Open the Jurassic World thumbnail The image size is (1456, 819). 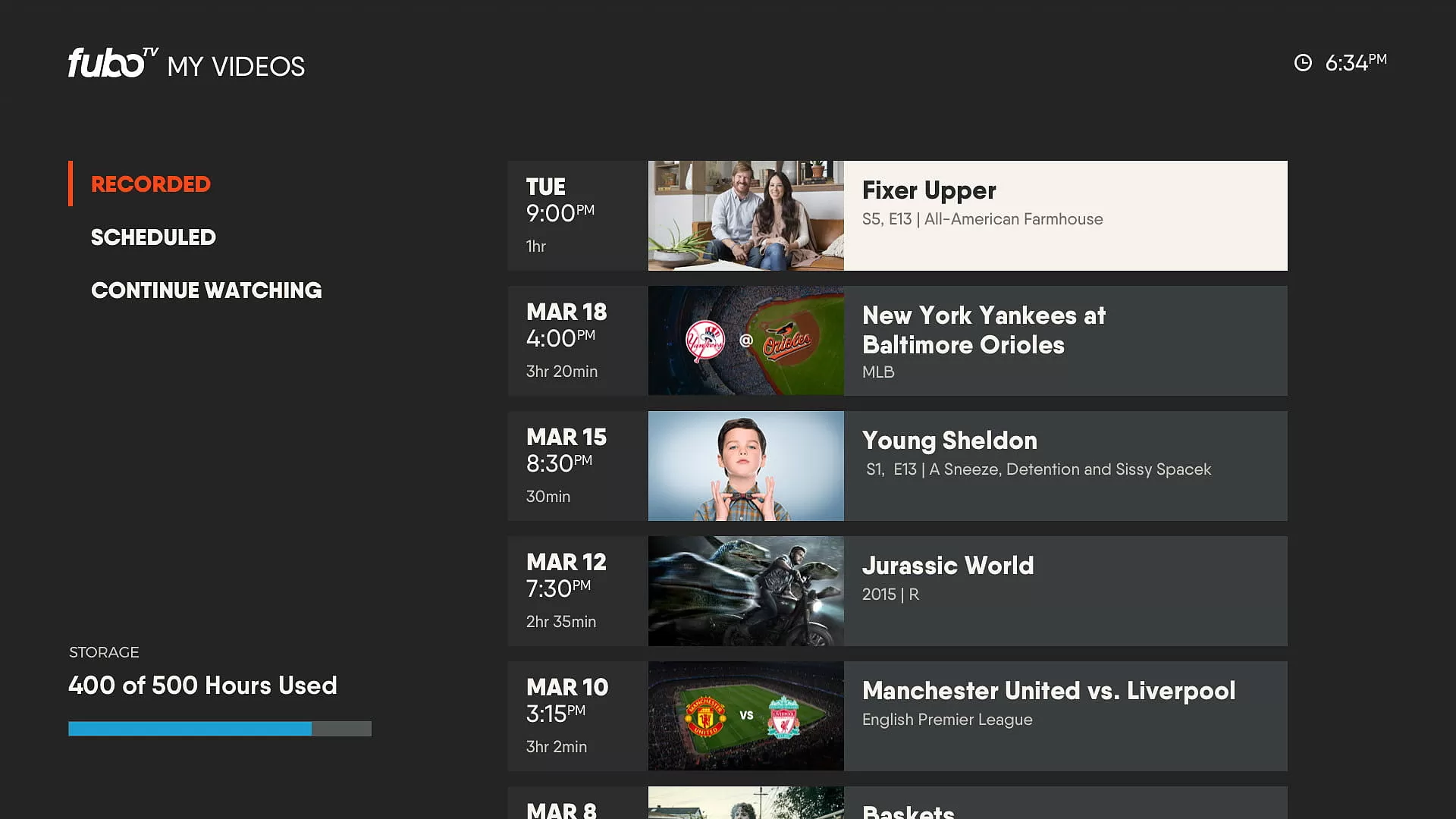pos(745,591)
